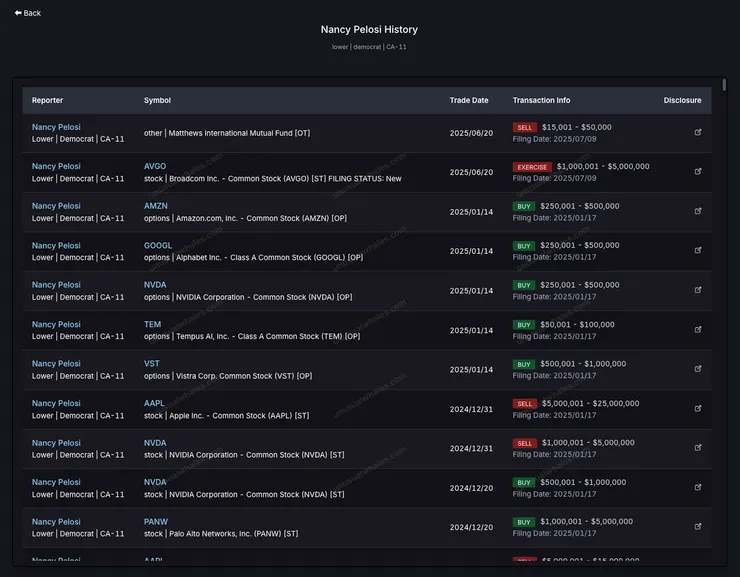Open disclosure icon for AVGO exercise row
The height and width of the screenshot is (577, 740).
697,171
